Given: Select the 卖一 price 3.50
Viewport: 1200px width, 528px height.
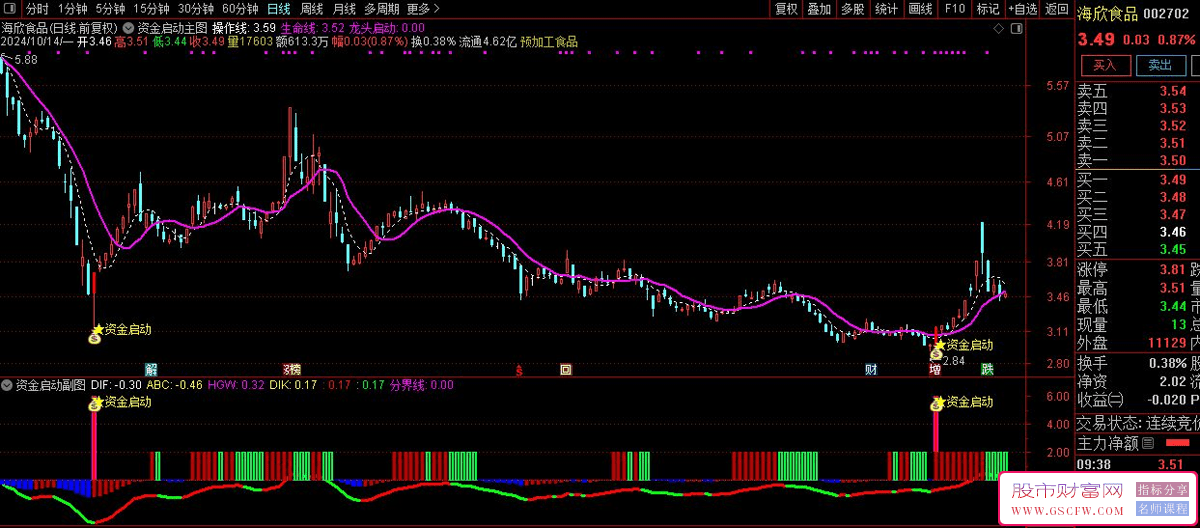Looking at the screenshot, I should pos(1173,161).
